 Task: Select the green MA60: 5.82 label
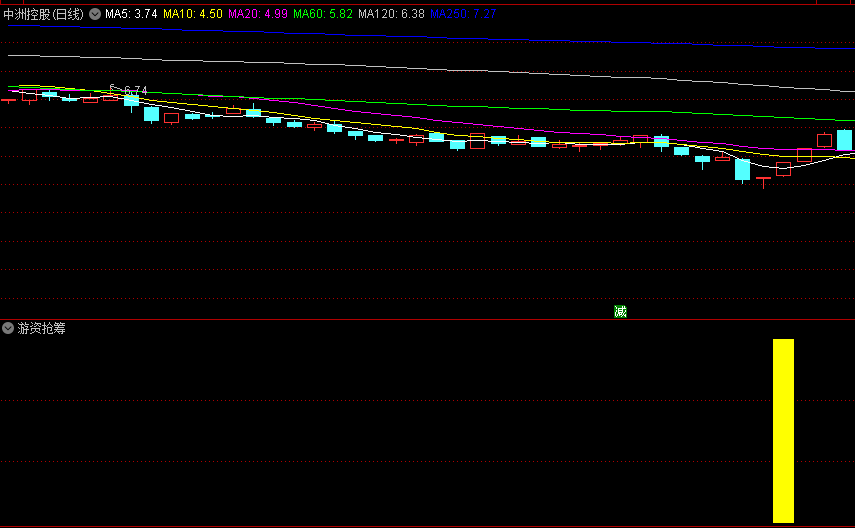point(323,14)
